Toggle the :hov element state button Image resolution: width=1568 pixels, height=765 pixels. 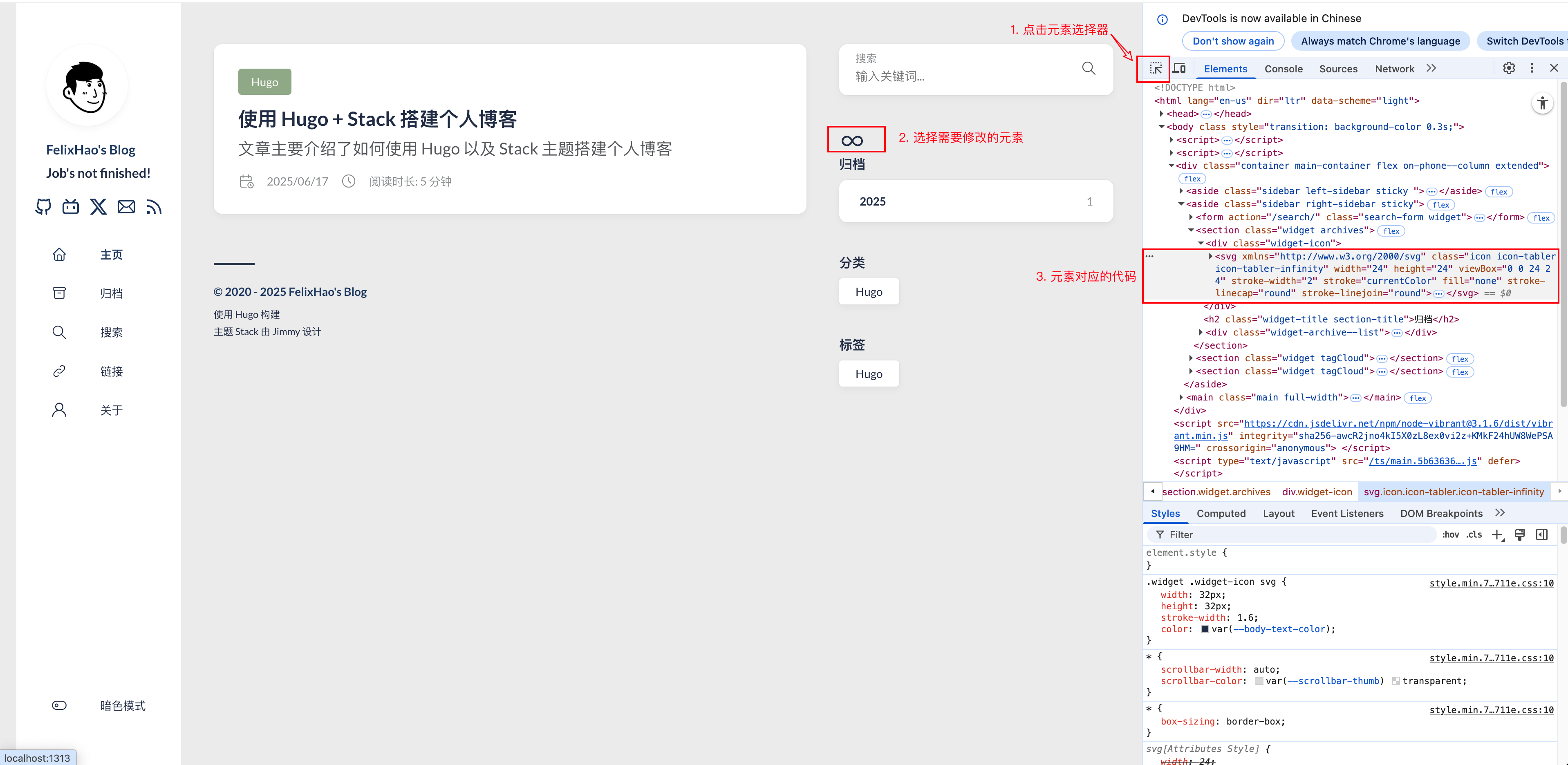coord(1451,535)
